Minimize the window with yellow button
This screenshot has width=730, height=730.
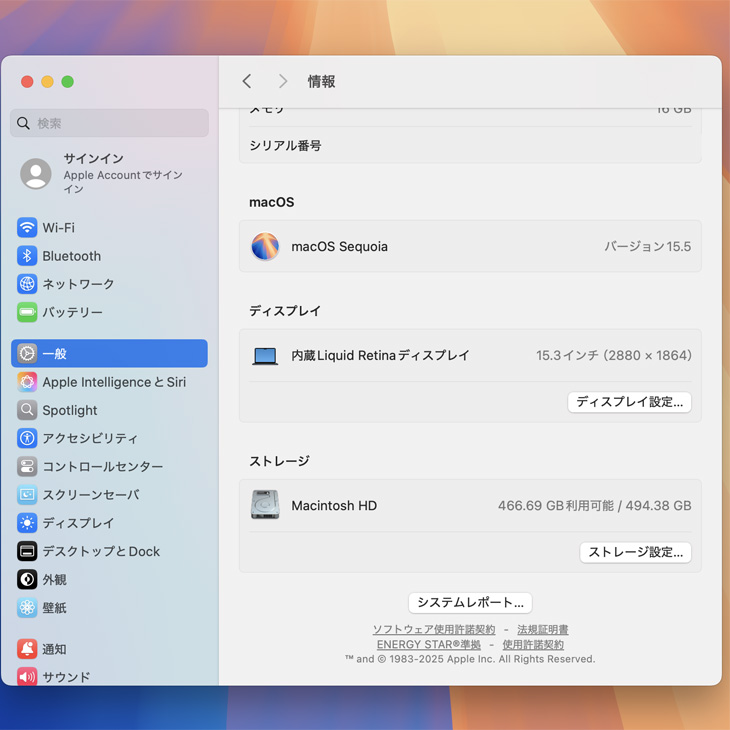pyautogui.click(x=47, y=81)
